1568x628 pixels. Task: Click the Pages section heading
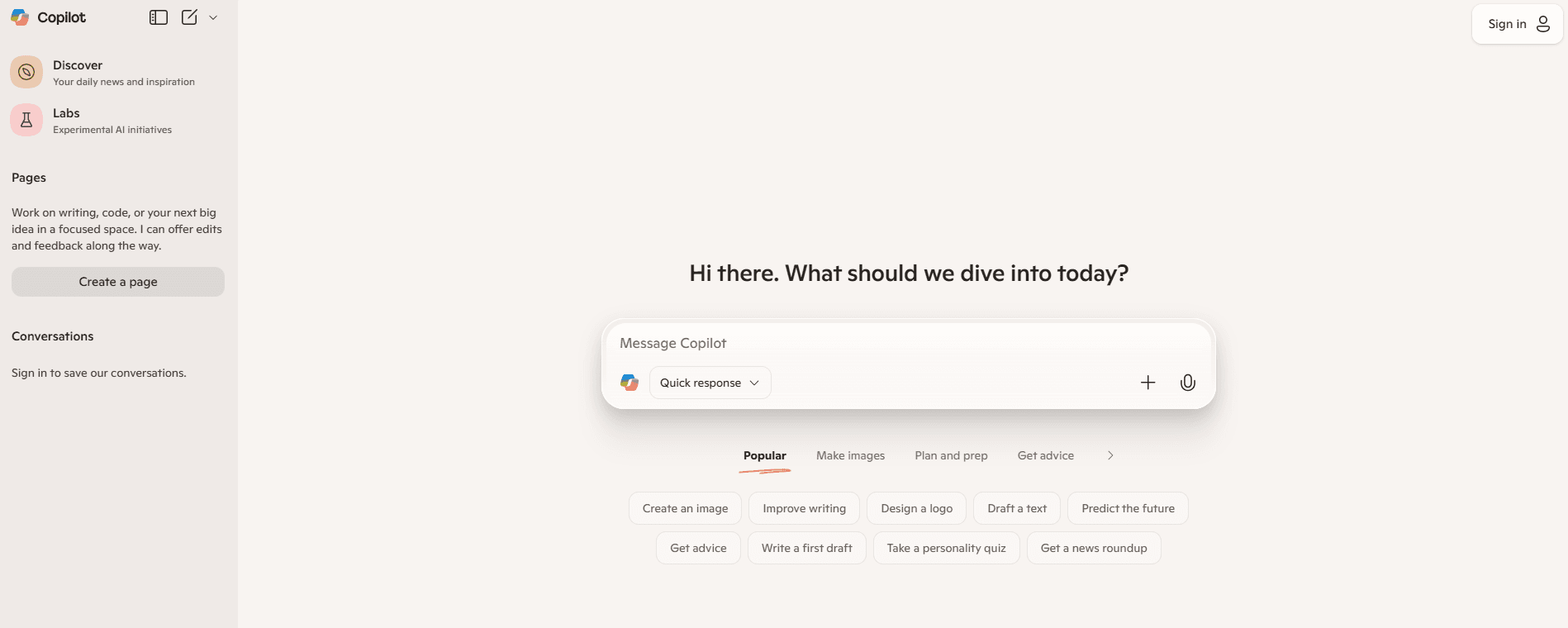29,178
